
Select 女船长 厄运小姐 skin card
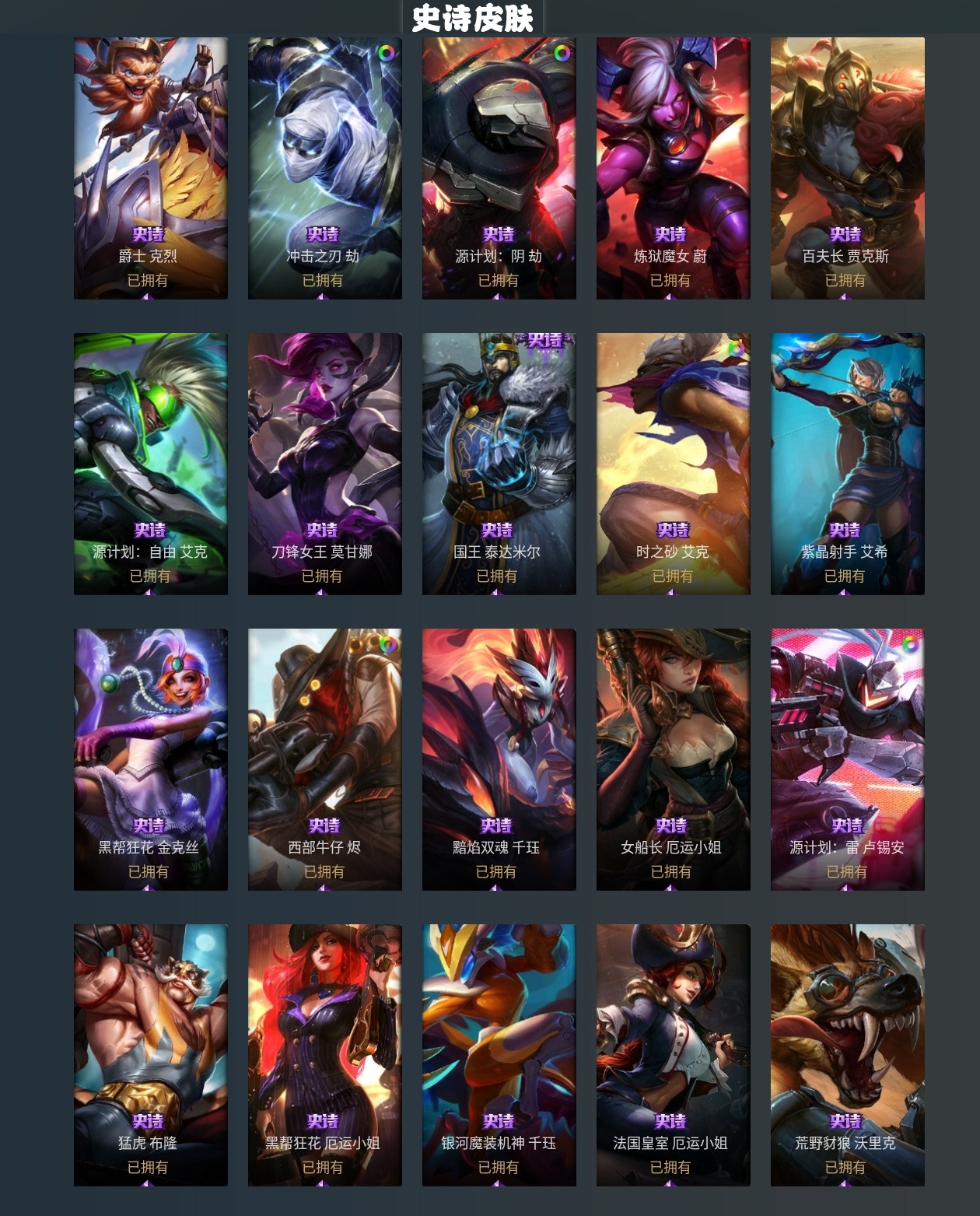pyautogui.click(x=673, y=759)
